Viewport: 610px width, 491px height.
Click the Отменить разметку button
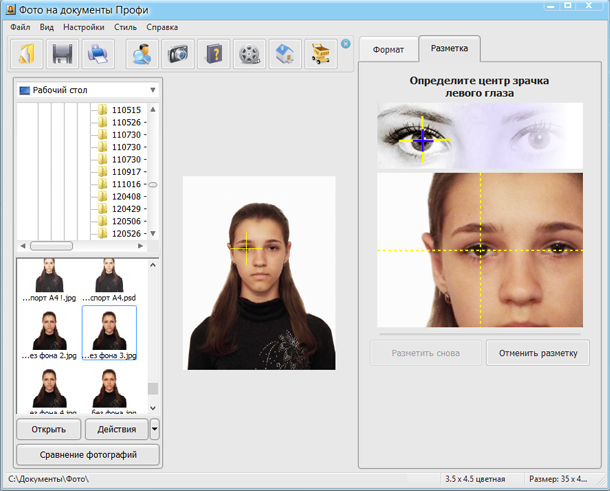[538, 353]
